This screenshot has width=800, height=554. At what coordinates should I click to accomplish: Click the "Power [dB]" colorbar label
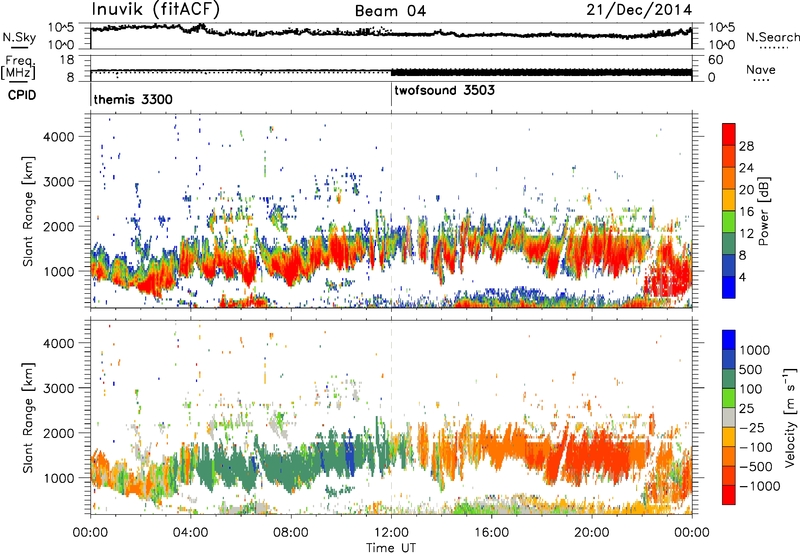tap(763, 211)
